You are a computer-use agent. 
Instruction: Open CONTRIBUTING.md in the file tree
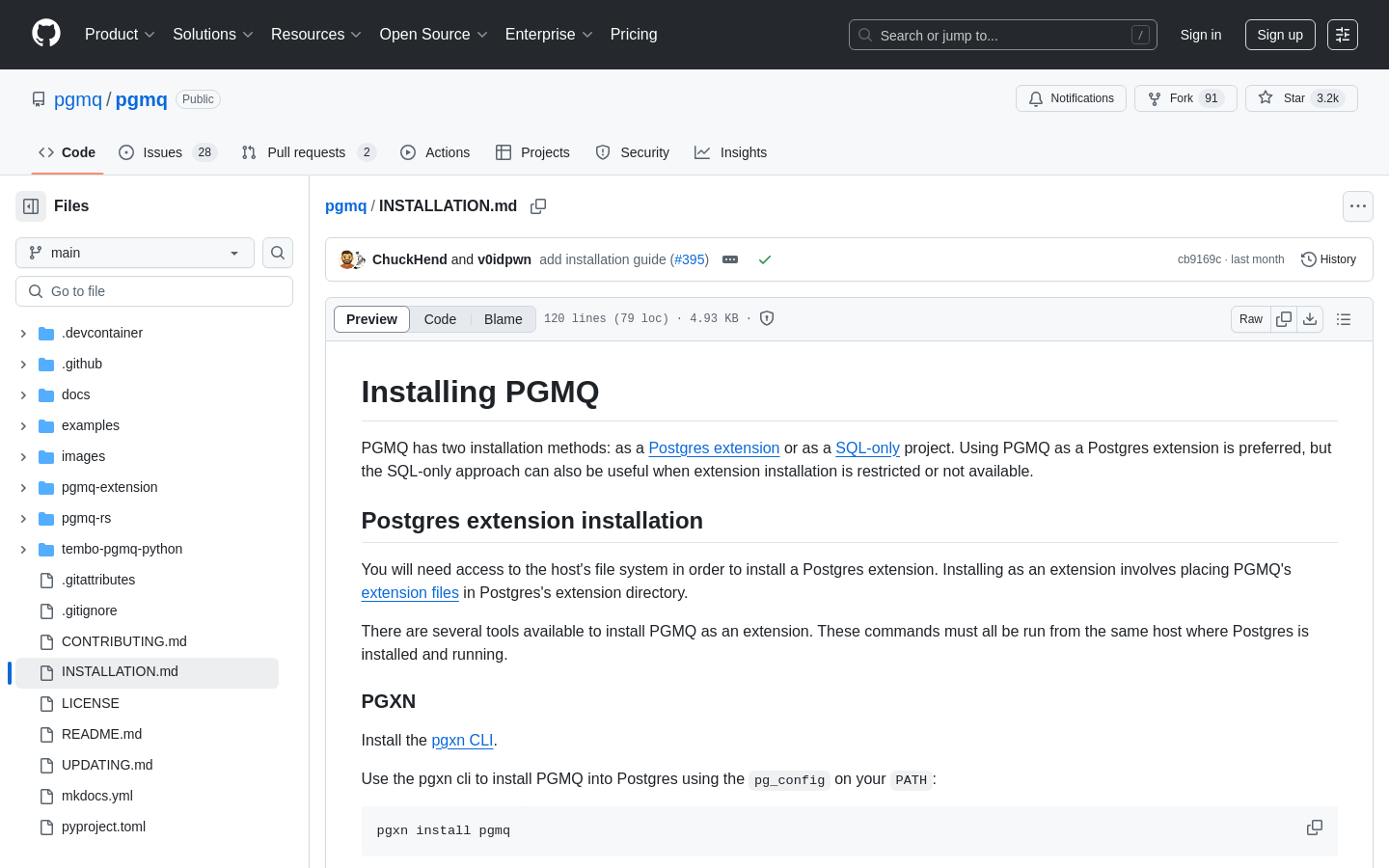(124, 641)
